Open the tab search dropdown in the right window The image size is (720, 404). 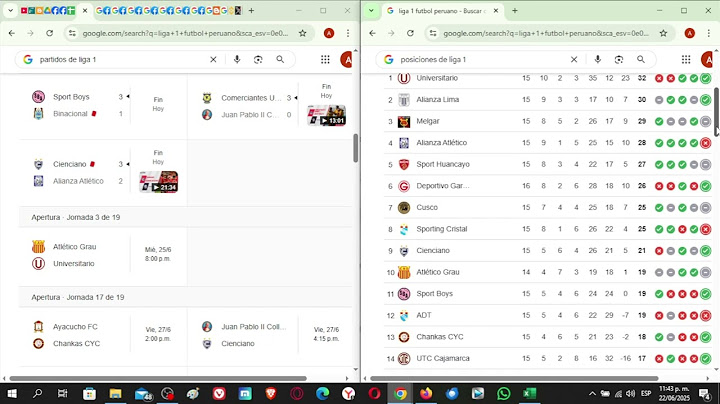tap(371, 11)
